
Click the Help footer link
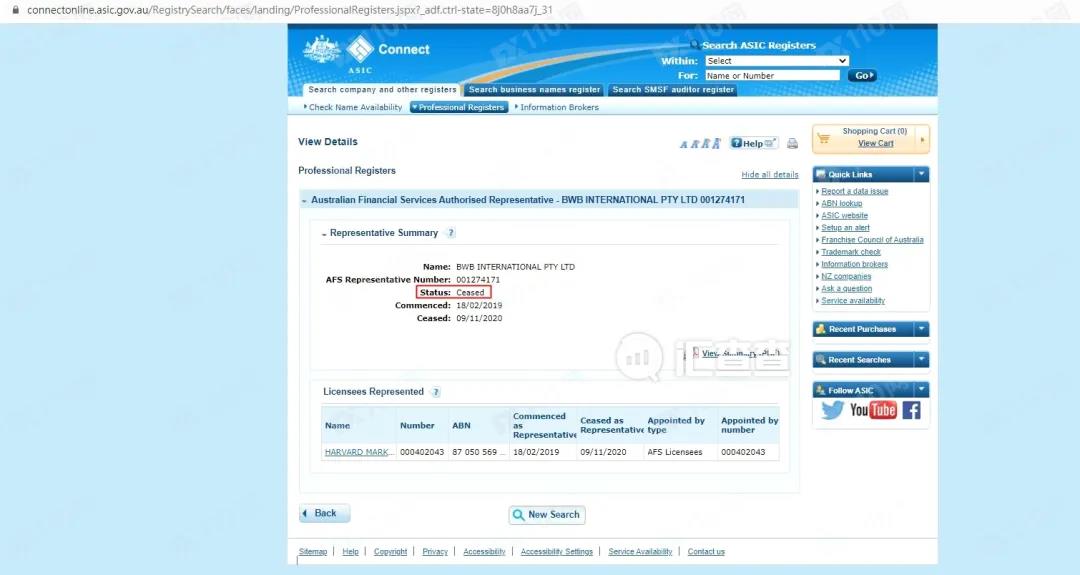tap(351, 552)
